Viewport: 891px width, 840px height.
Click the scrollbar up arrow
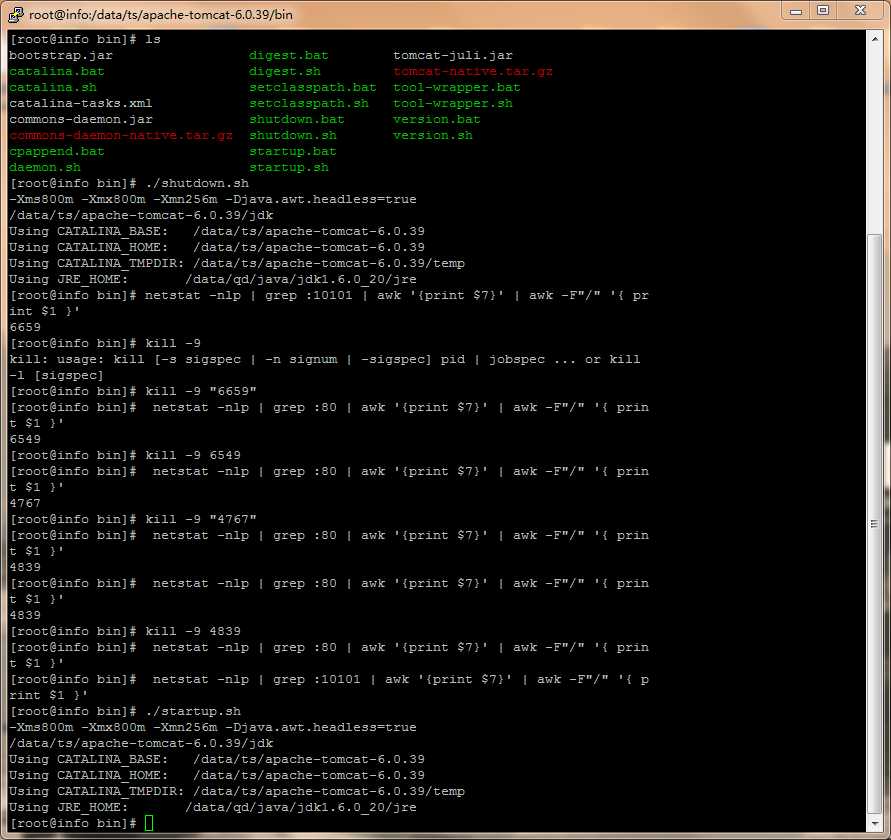click(875, 39)
